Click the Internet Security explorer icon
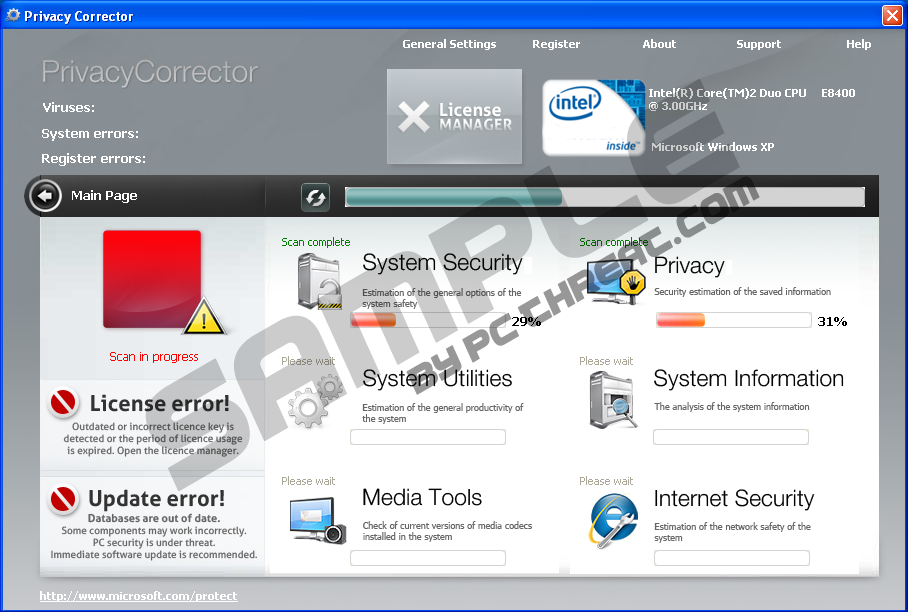908x612 pixels. point(613,520)
